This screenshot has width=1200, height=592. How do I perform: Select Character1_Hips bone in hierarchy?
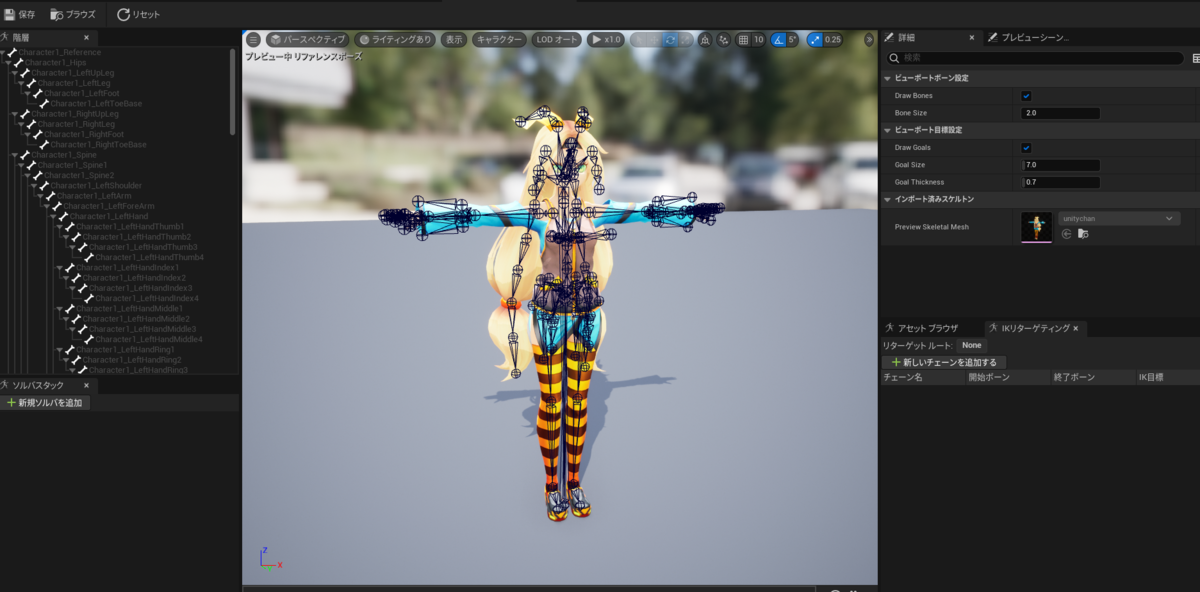pyautogui.click(x=56, y=62)
